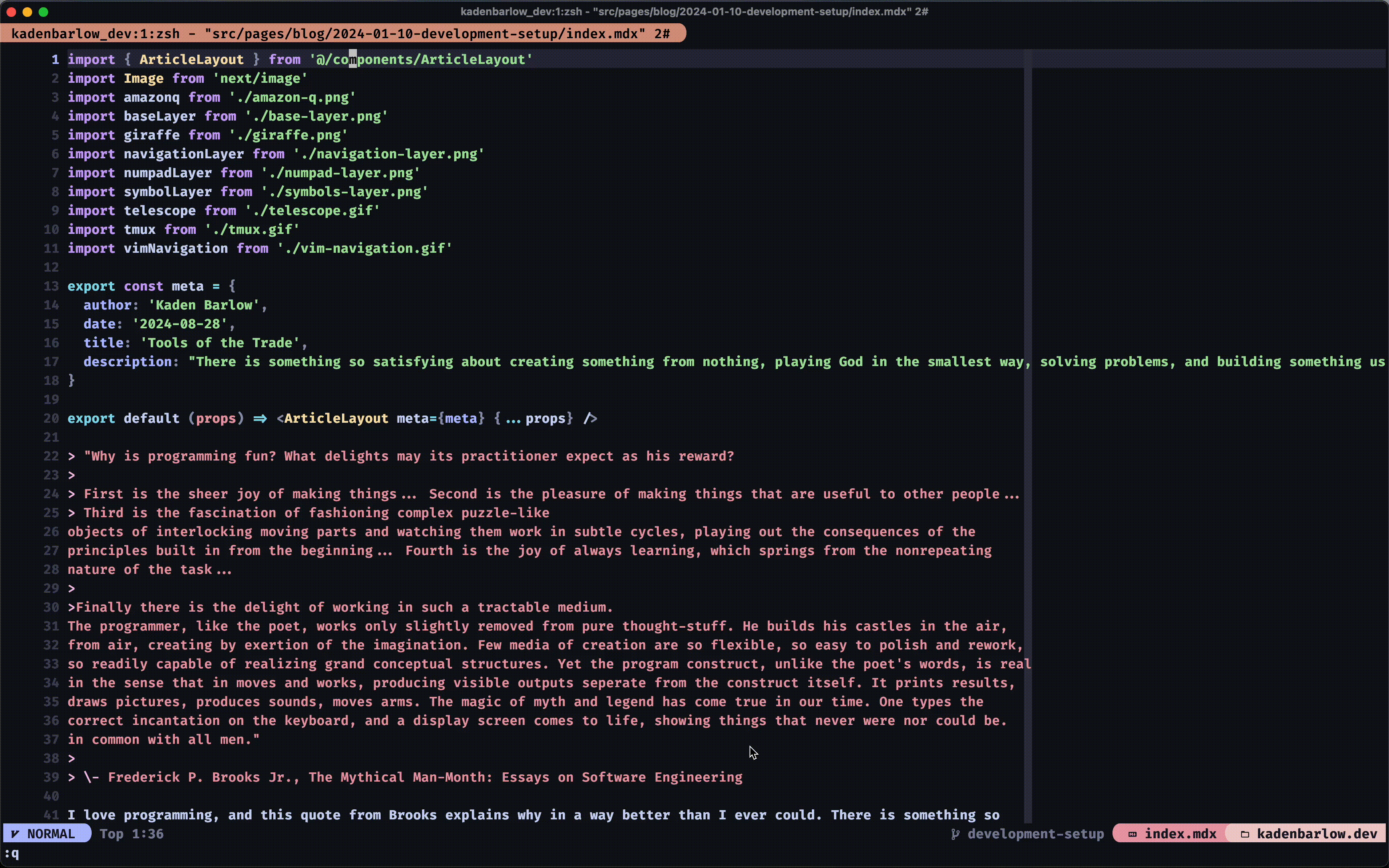The image size is (1389, 868).
Task: Click line number 19 in the gutter
Action: [51, 399]
